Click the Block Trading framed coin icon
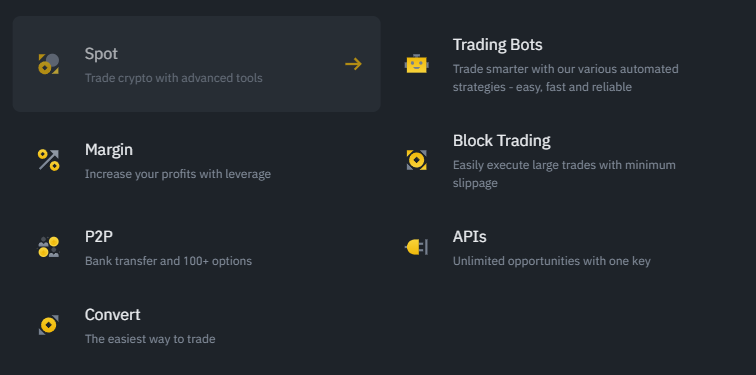 click(x=417, y=160)
